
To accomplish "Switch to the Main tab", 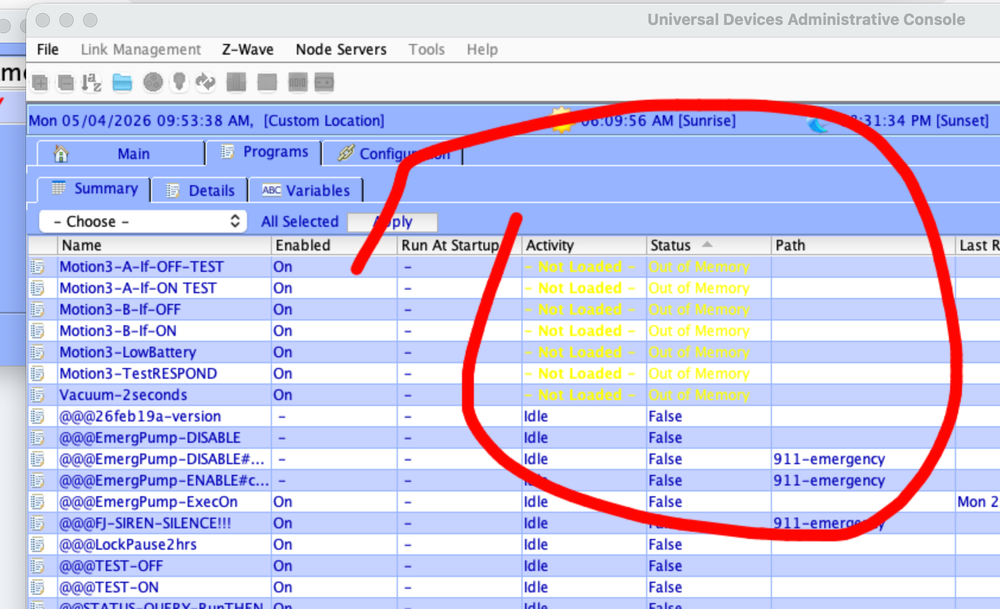I will (x=121, y=154).
